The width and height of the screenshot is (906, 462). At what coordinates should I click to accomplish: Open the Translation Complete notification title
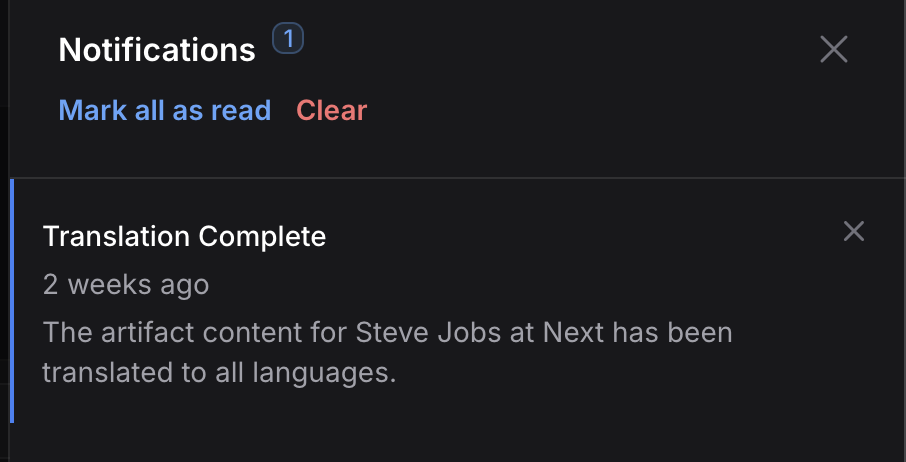click(x=184, y=237)
